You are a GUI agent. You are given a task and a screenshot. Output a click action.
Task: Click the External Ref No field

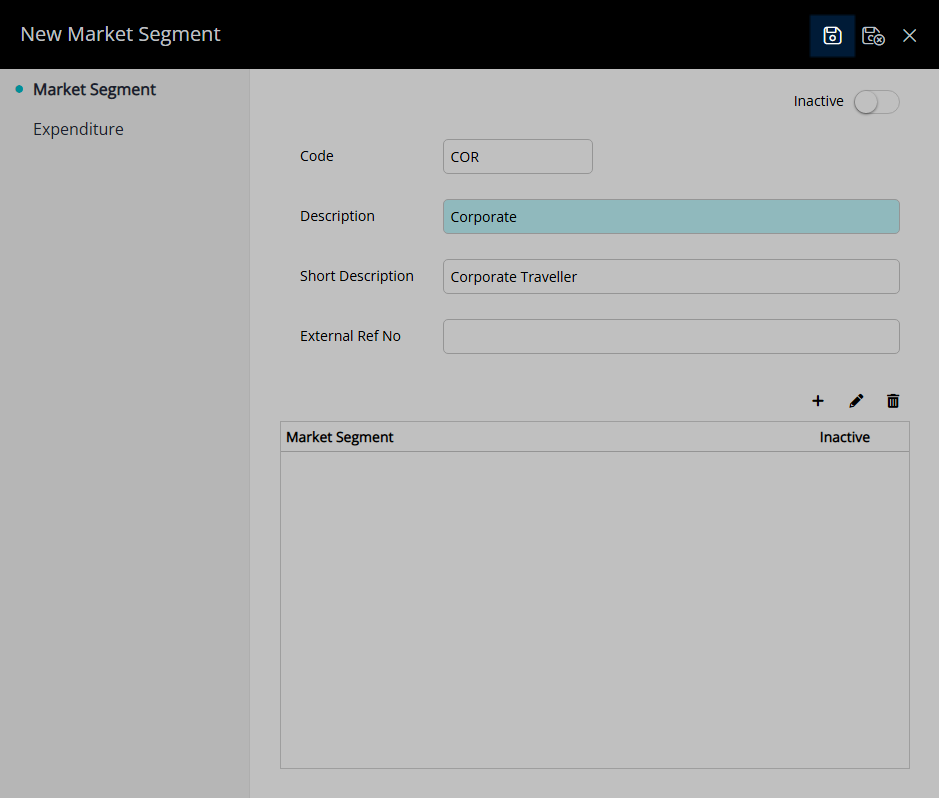[x=671, y=336]
